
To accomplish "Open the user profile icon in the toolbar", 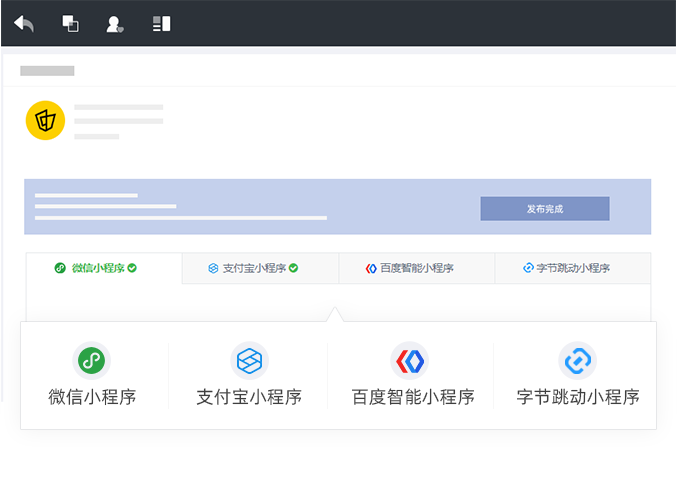I will click(115, 23).
